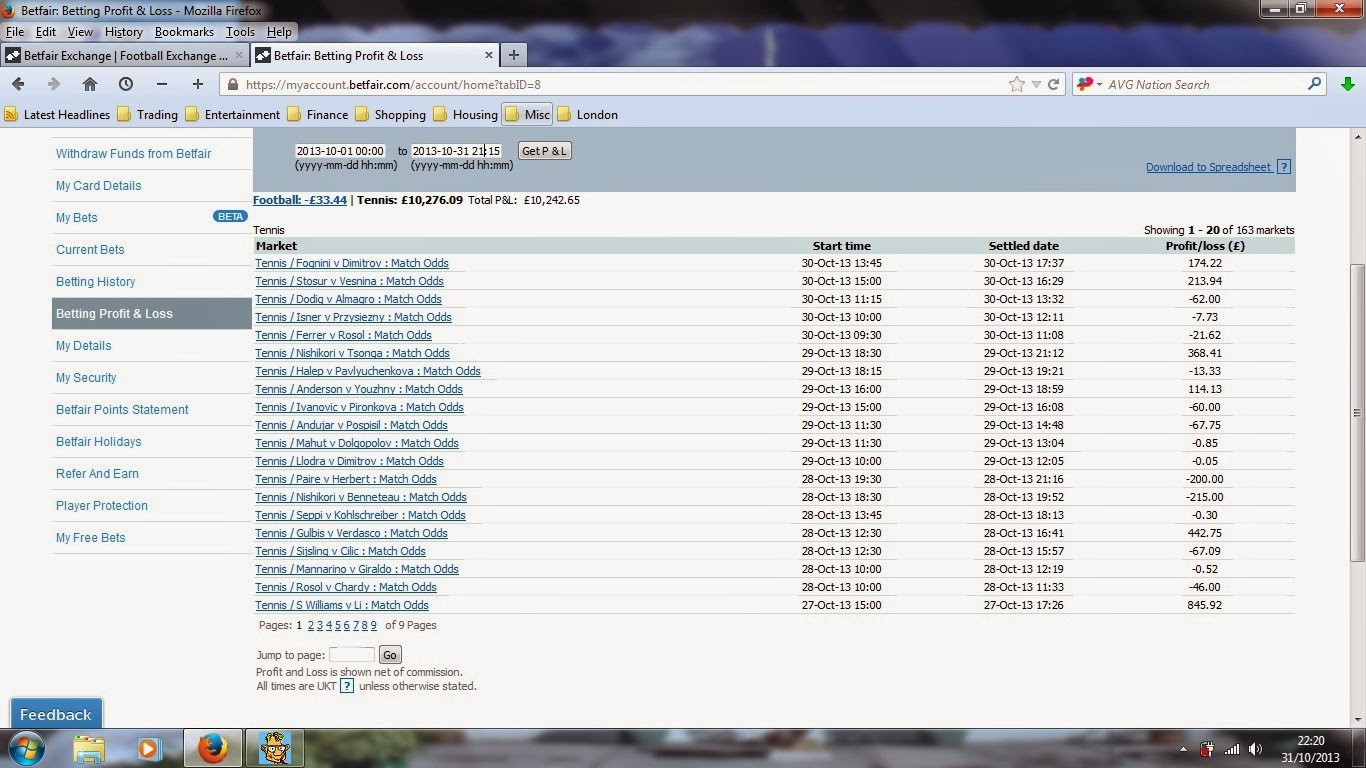Click the Jump to page input box
The image size is (1366, 768).
tap(352, 655)
